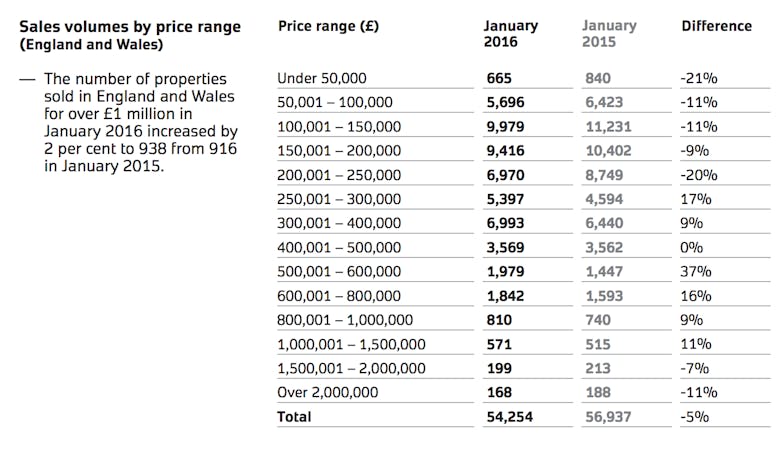Click the "Sales volumes by price range" title
This screenshot has width=780, height=454.
(130, 27)
